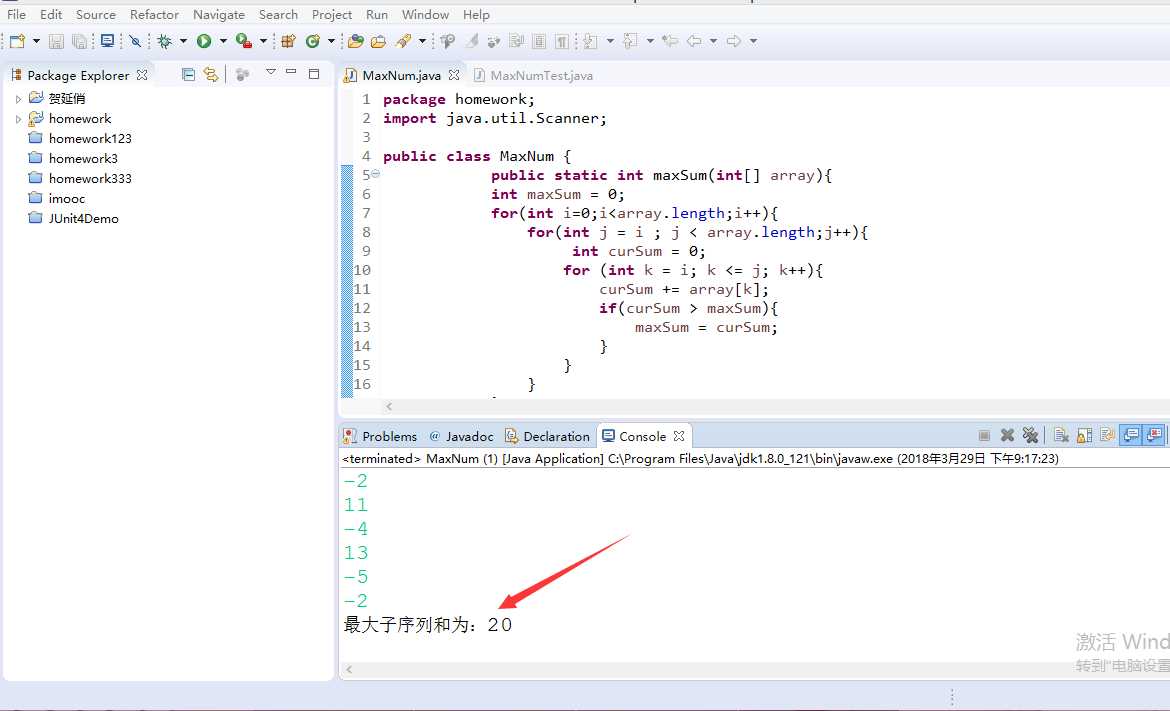Click the Next Annotation icon

click(x=590, y=41)
